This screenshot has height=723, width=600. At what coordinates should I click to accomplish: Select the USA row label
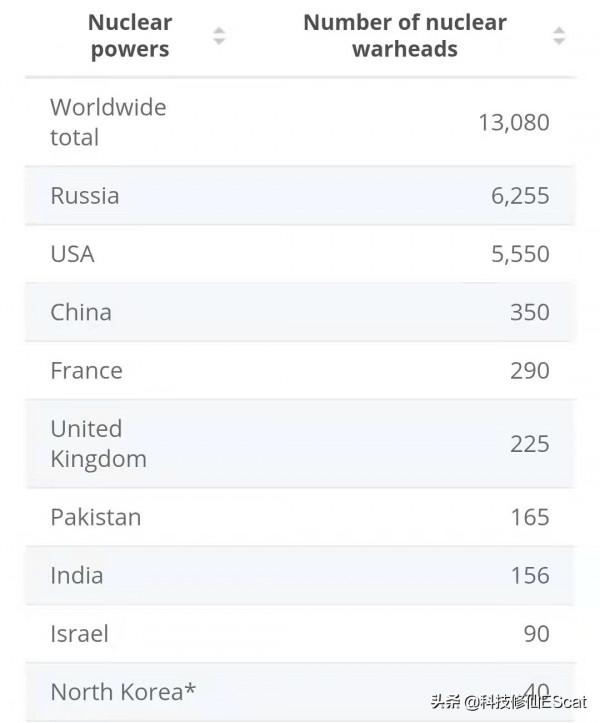(x=72, y=254)
